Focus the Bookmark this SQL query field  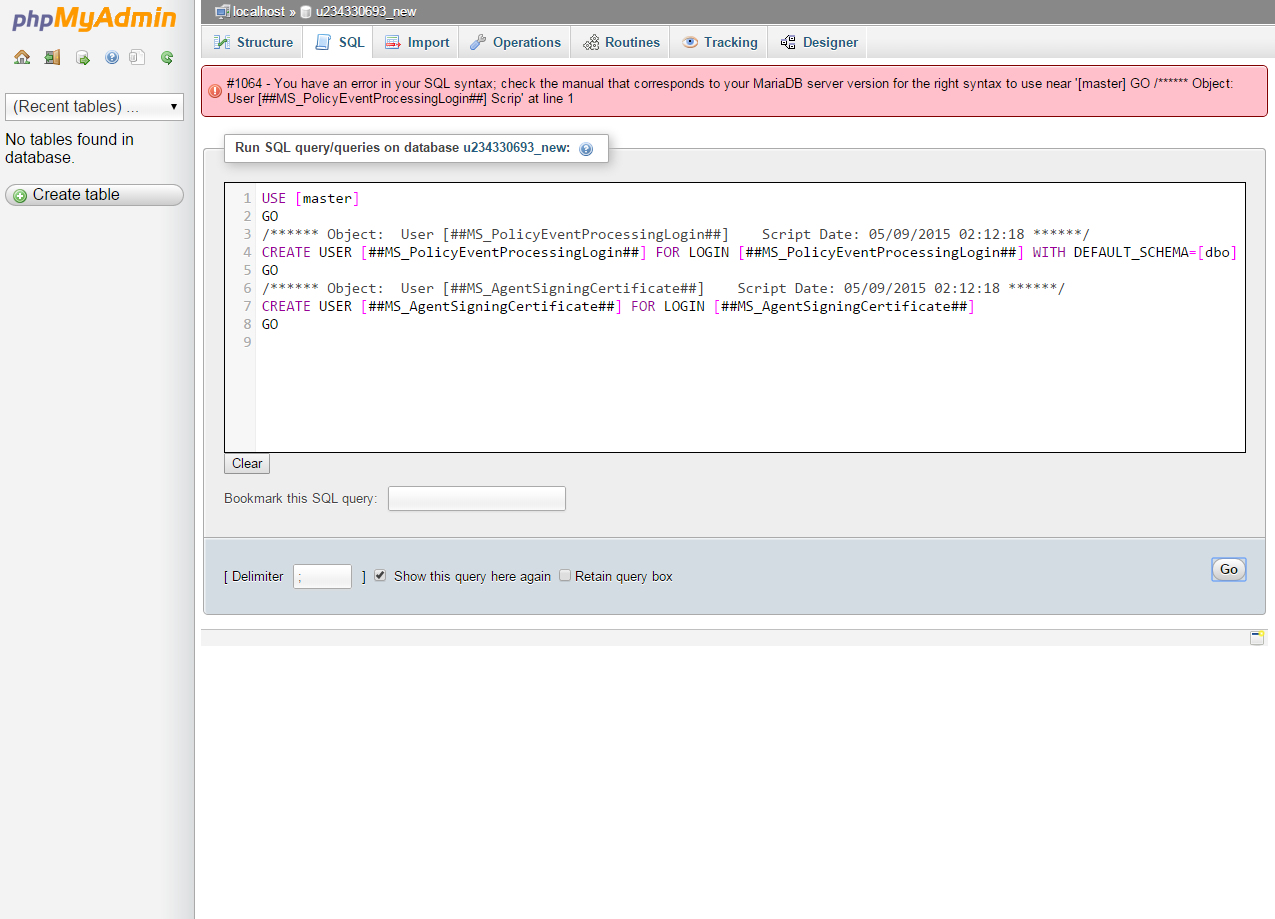(476, 498)
